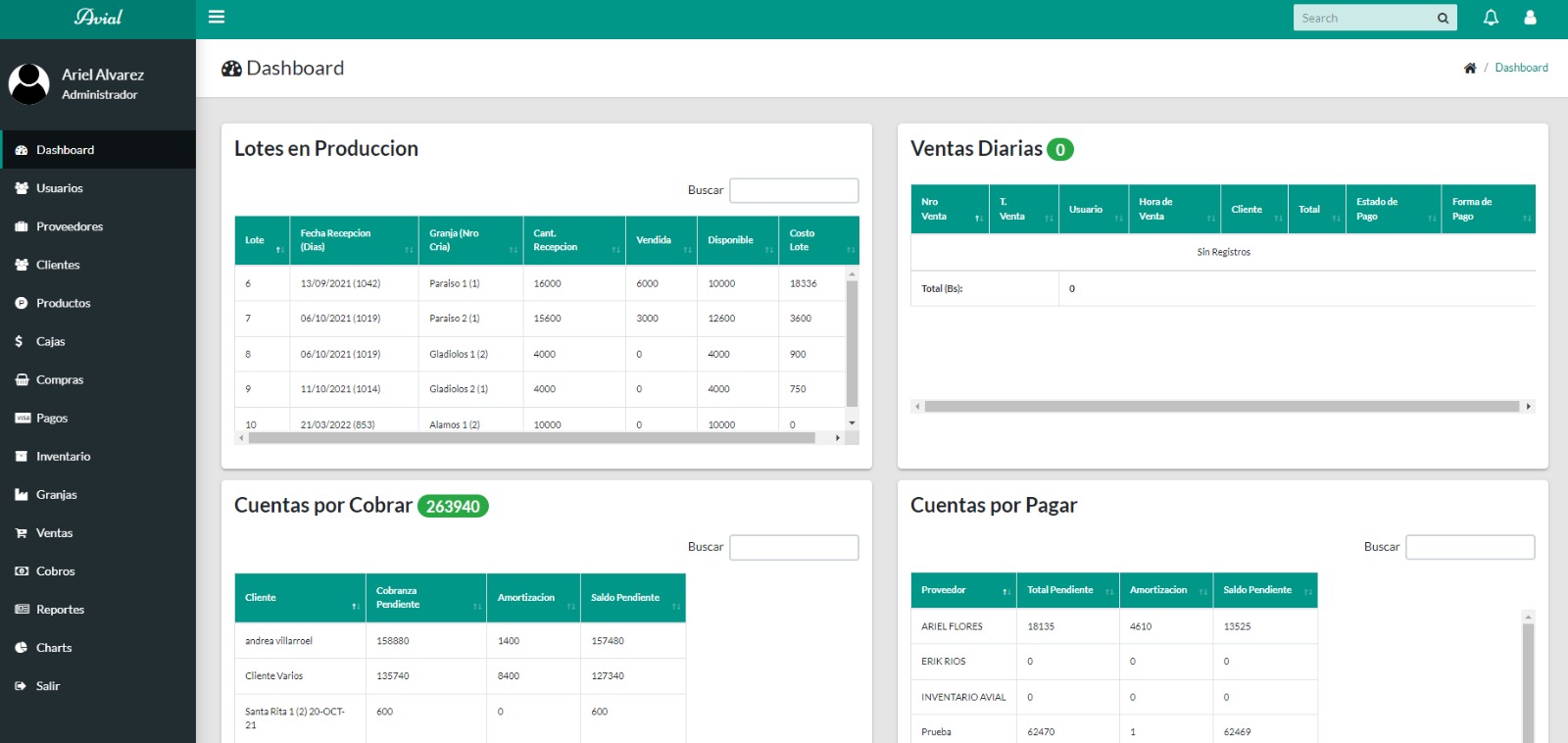1568x743 pixels.
Task: Focus the Lotes en Produccion Buscar field
Action: (x=794, y=190)
